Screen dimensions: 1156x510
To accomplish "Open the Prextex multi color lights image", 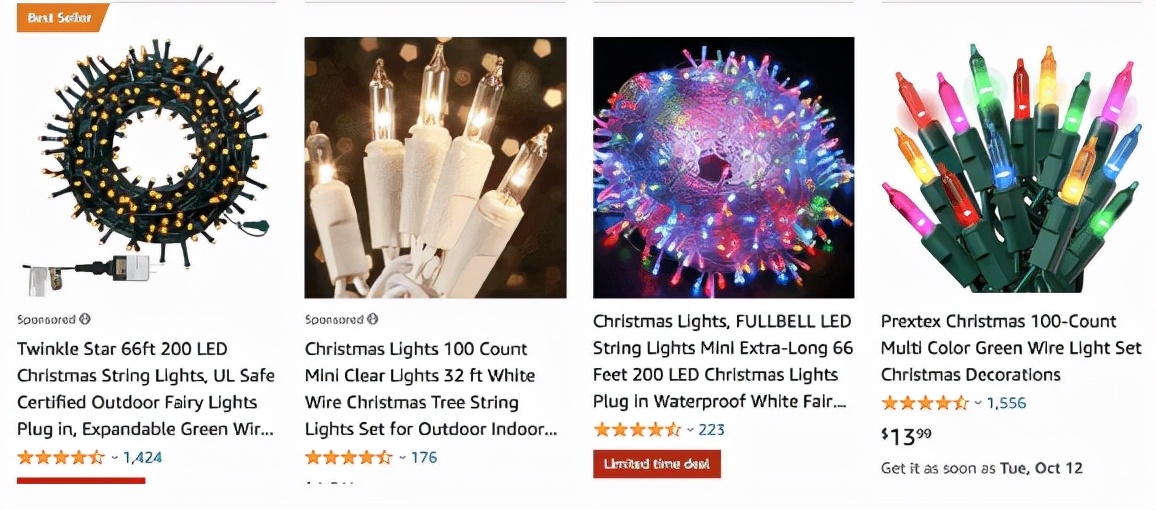I will pos(1011,167).
